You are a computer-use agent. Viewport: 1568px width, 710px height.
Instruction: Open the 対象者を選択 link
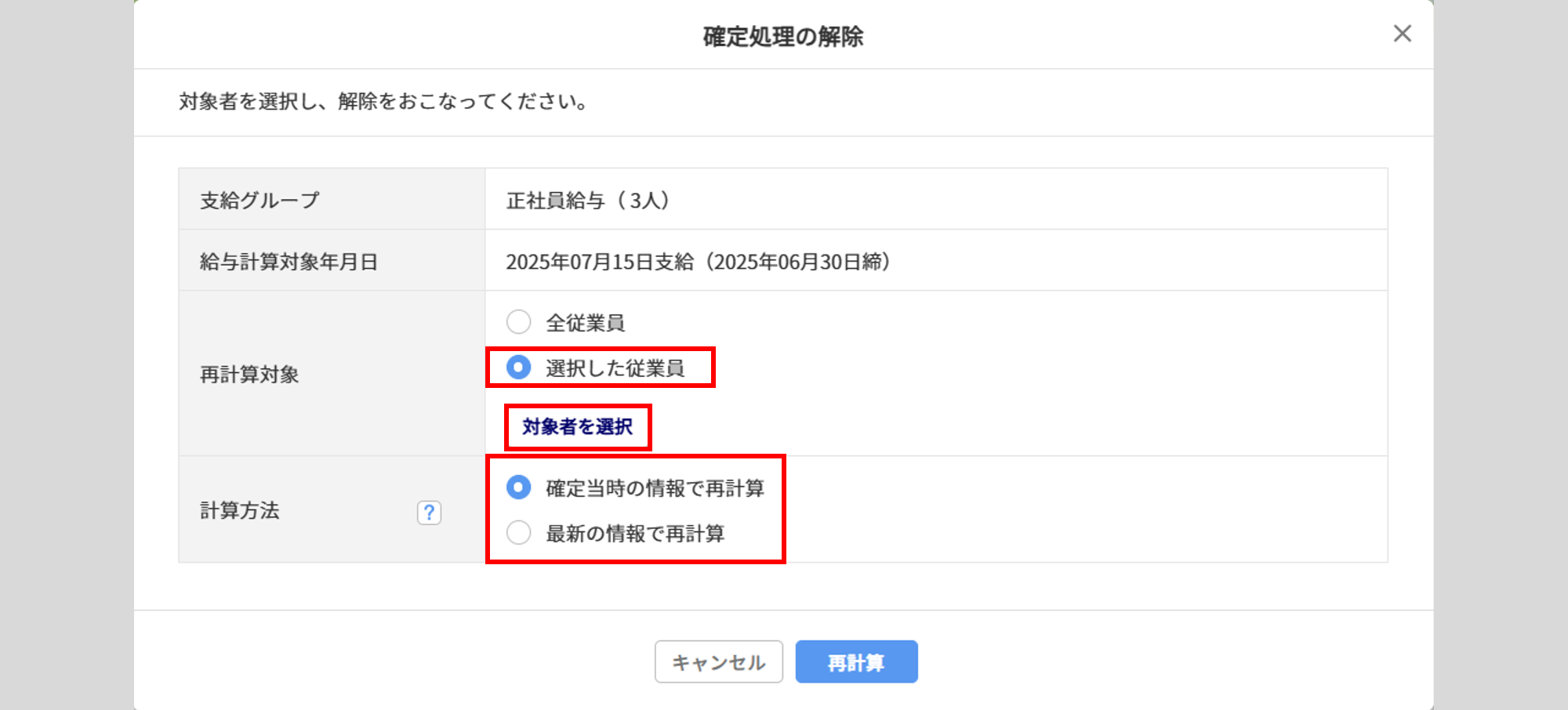(x=578, y=427)
